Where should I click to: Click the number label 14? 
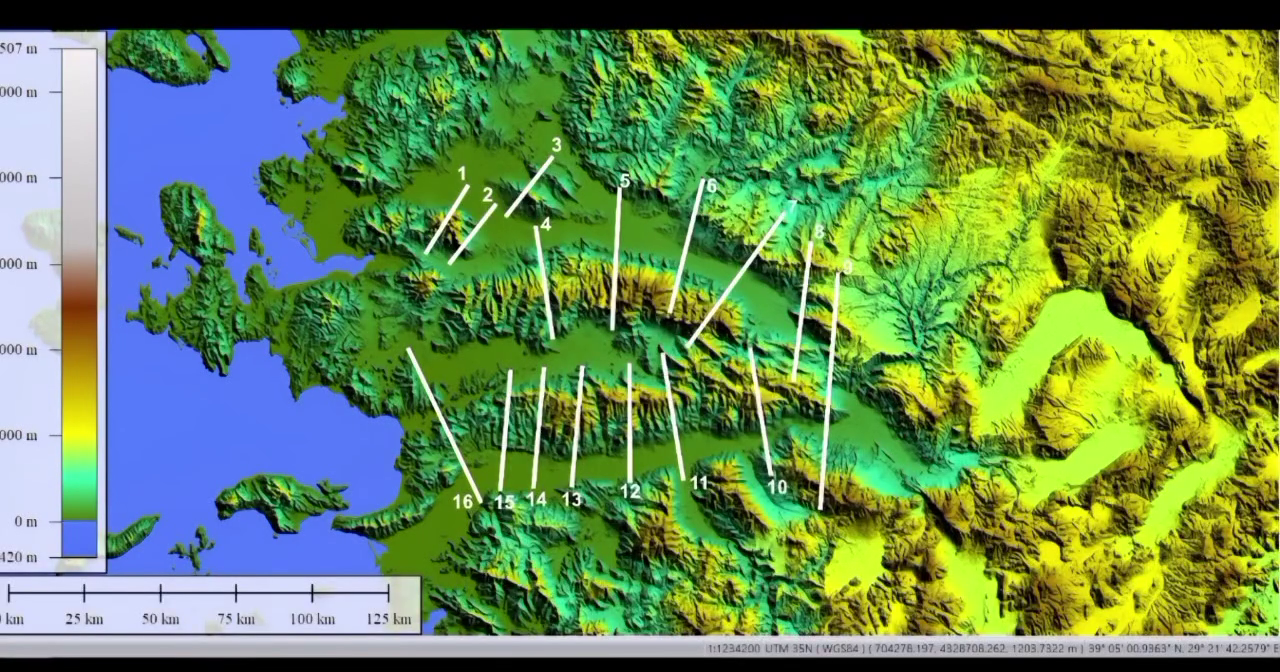[x=536, y=498]
